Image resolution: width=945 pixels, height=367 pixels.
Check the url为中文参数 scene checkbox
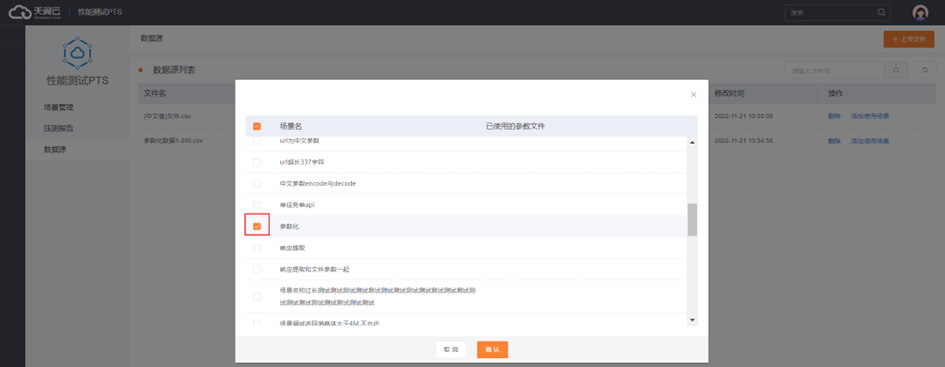coord(257,140)
